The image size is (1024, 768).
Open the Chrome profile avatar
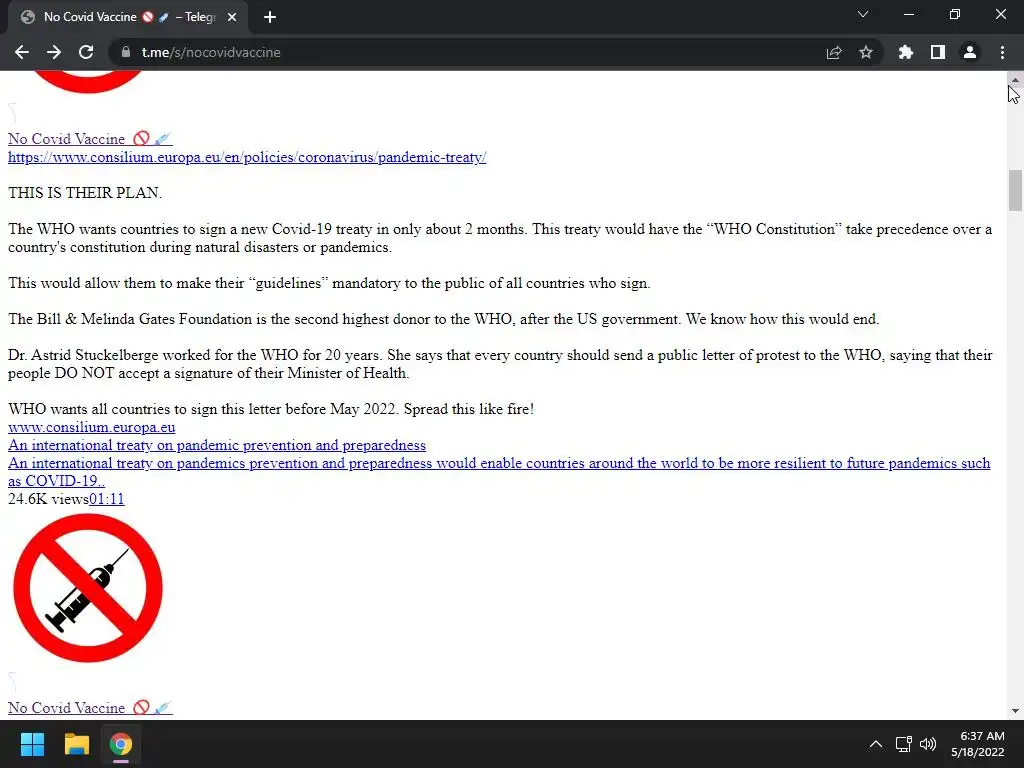pyautogui.click(x=970, y=52)
